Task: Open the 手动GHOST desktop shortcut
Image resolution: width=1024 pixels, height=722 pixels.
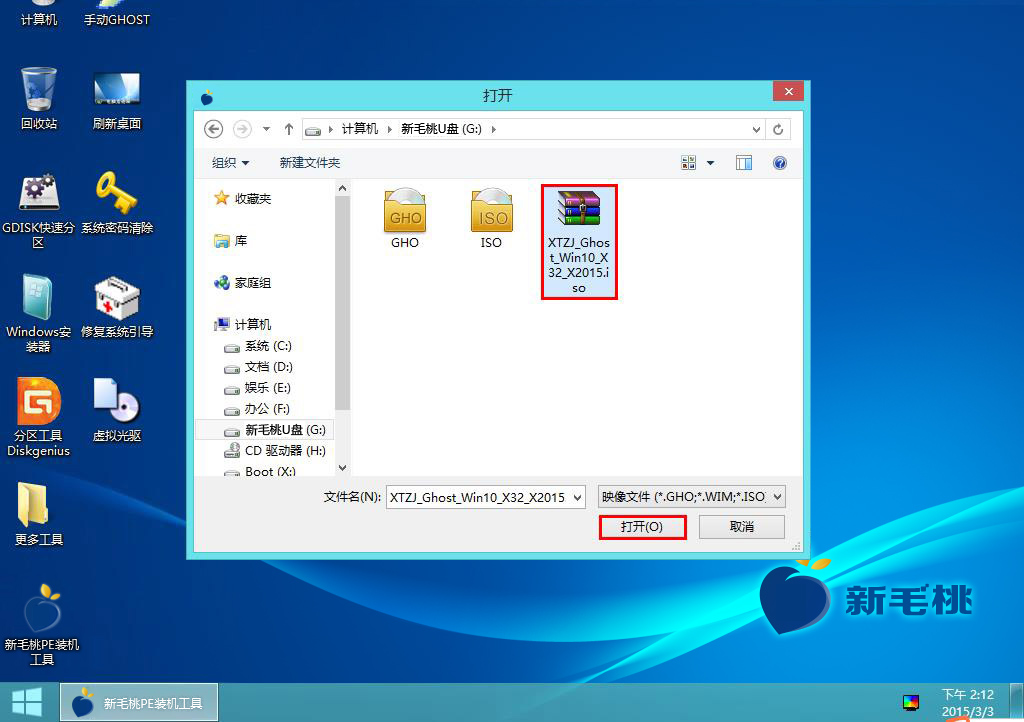Action: coord(116,14)
